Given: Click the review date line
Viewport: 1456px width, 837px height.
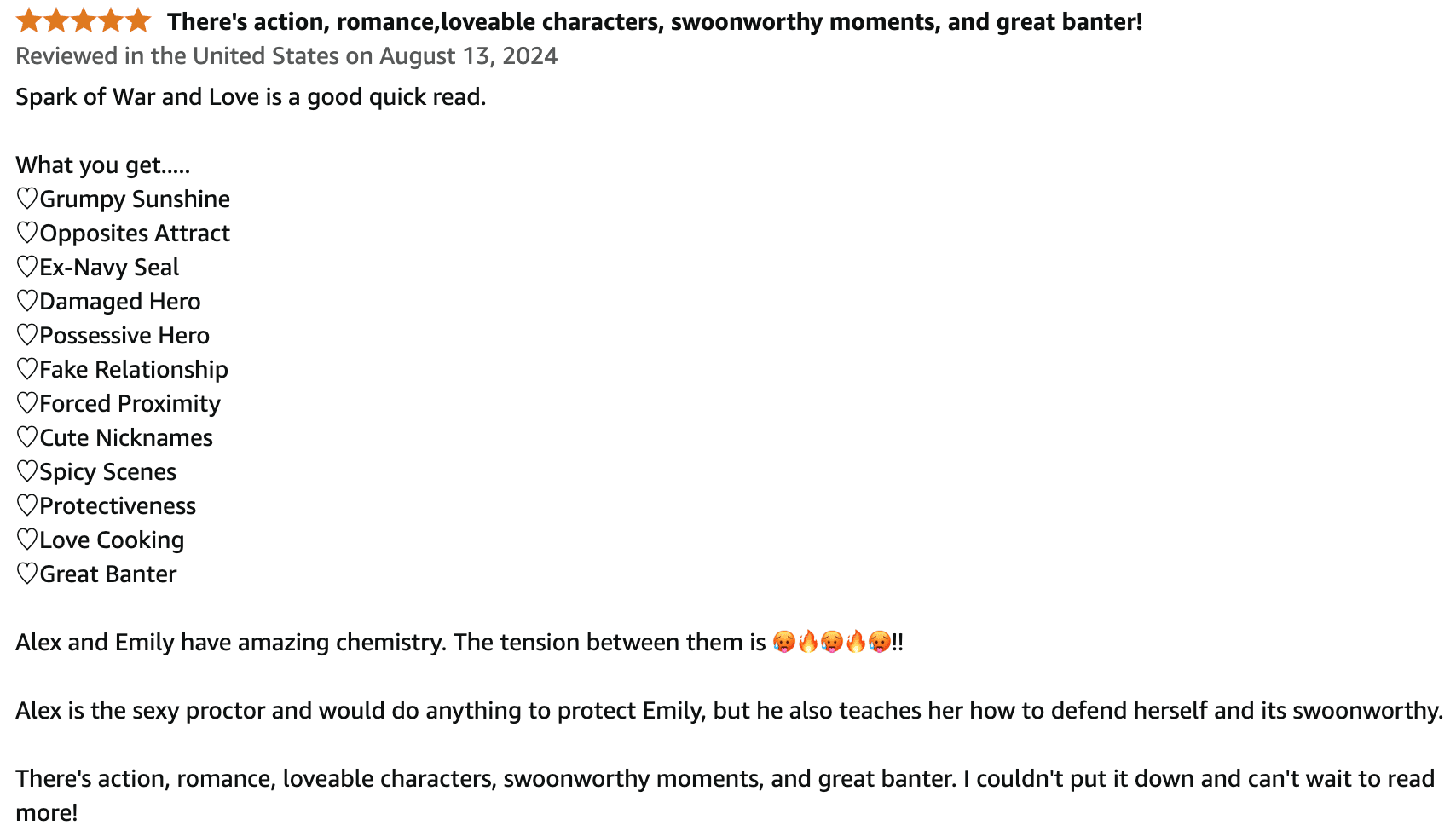Looking at the screenshot, I should pyautogui.click(x=286, y=56).
